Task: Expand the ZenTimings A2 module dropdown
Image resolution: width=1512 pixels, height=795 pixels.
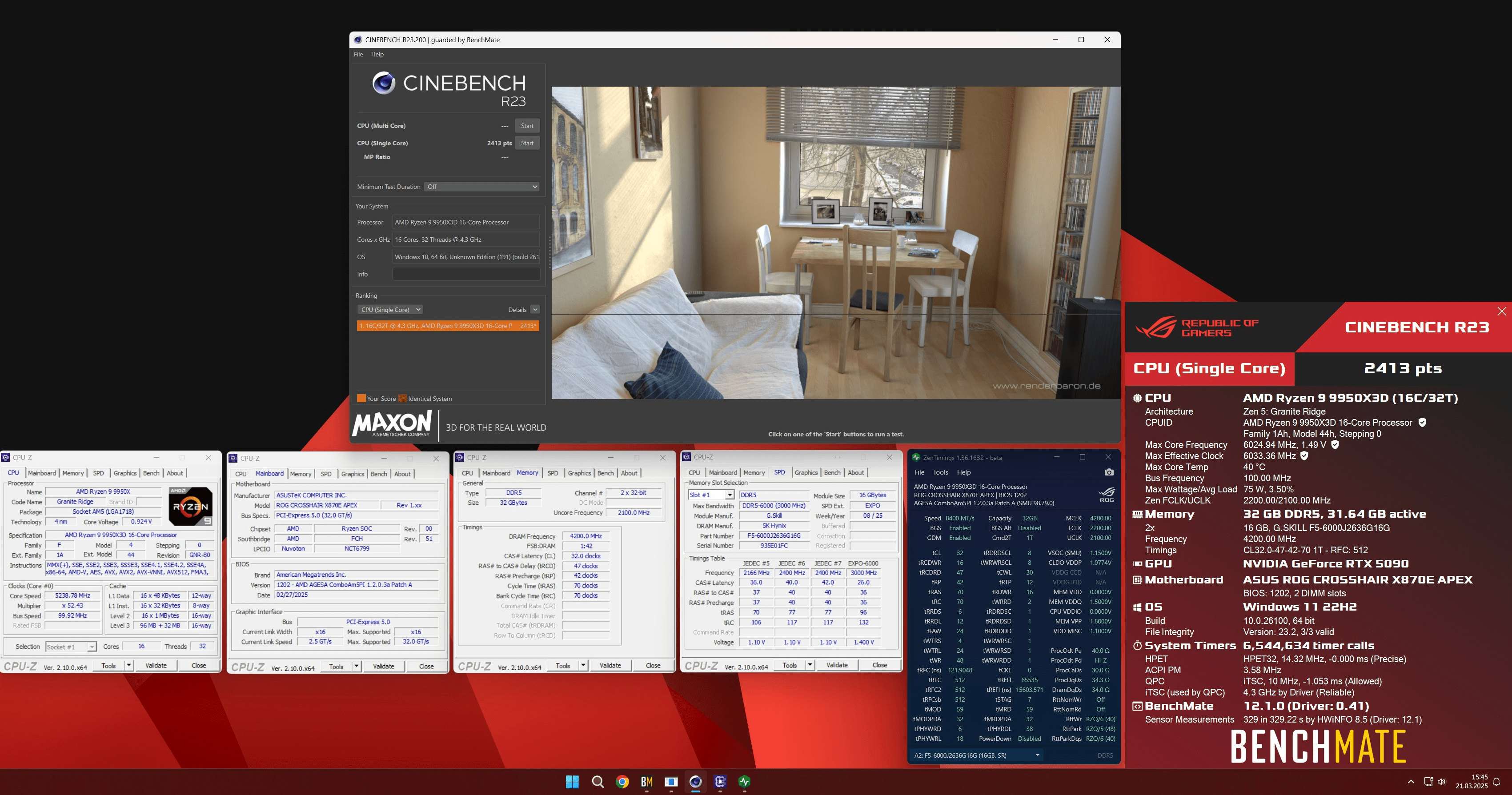Action: tap(1037, 755)
